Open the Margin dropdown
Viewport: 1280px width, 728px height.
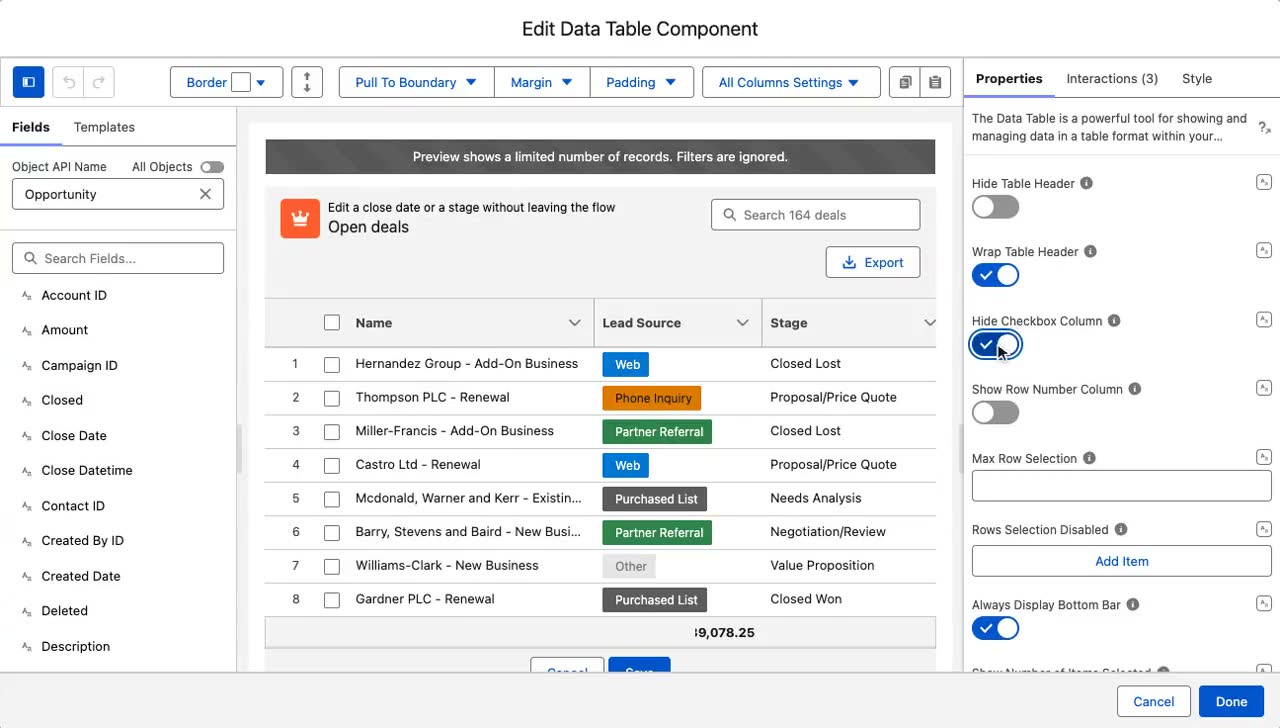pos(542,82)
